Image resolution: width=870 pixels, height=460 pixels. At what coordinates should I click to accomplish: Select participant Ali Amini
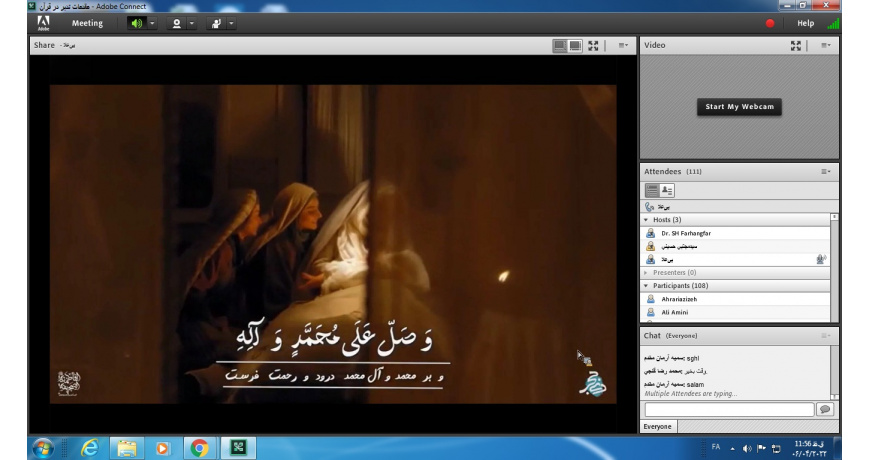coord(736,312)
